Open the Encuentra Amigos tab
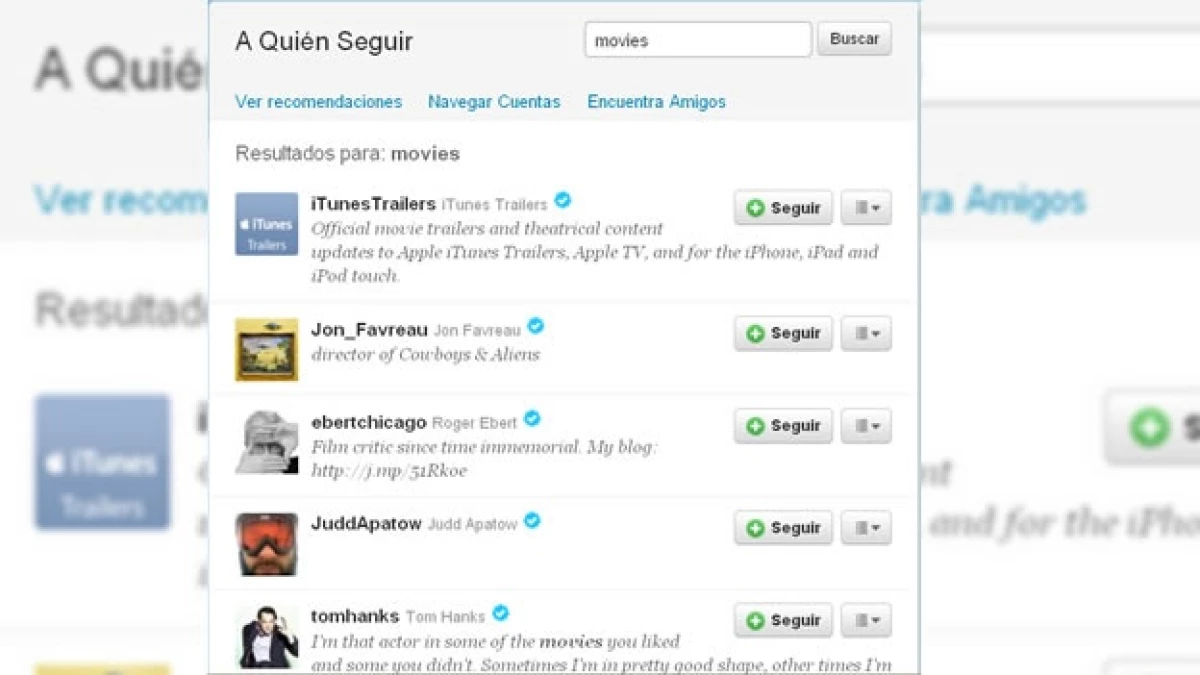Viewport: 1200px width, 675px height. pos(656,101)
